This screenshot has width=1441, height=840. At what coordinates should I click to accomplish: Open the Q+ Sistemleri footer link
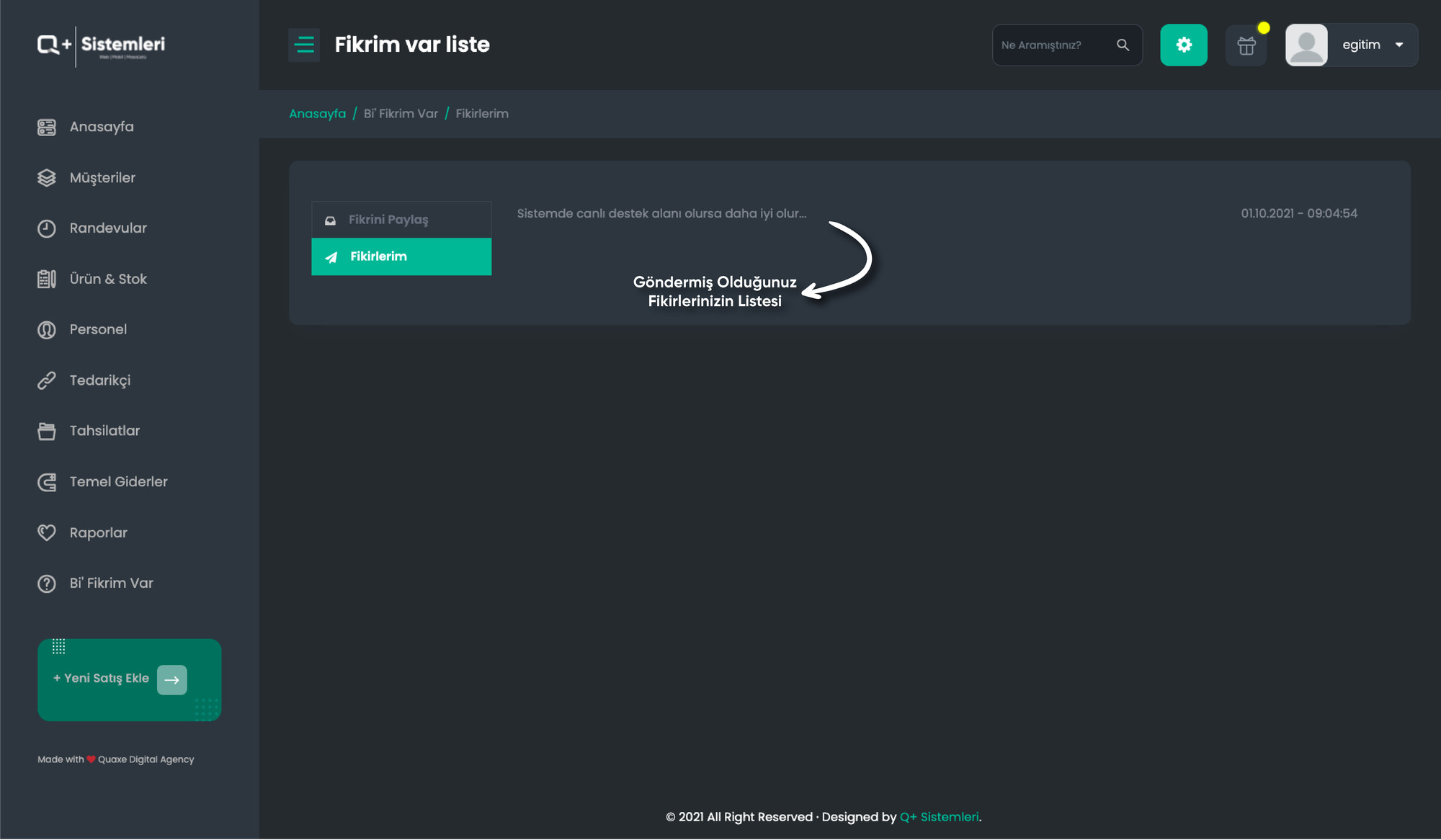(x=939, y=817)
